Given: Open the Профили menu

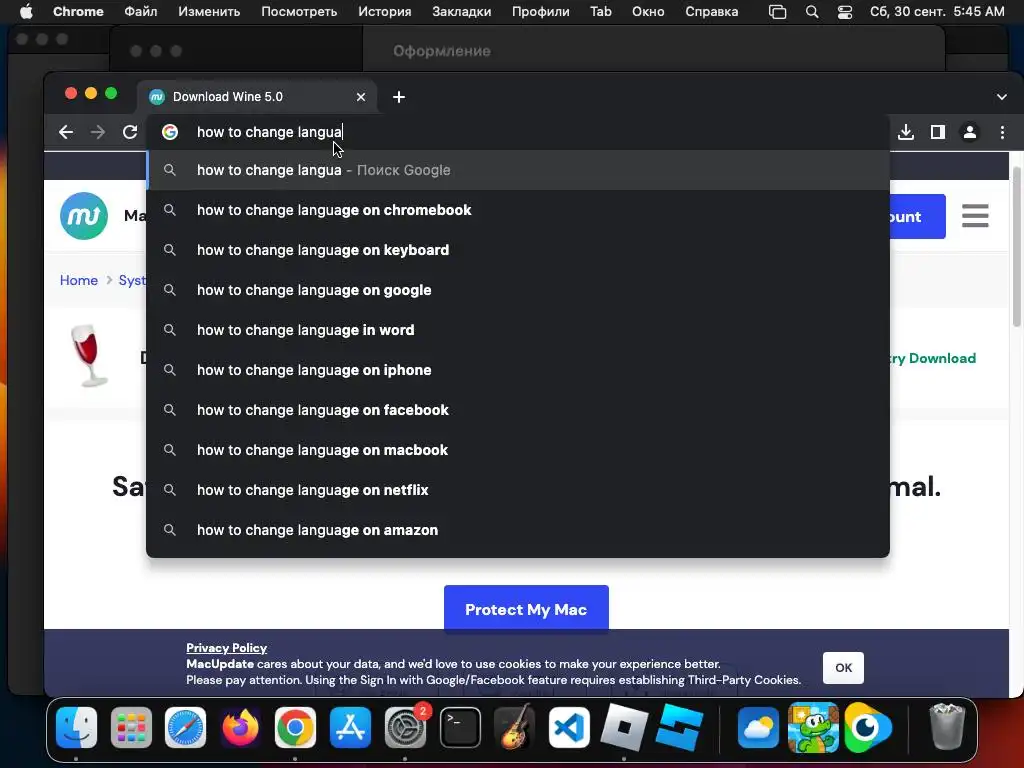Looking at the screenshot, I should point(541,12).
